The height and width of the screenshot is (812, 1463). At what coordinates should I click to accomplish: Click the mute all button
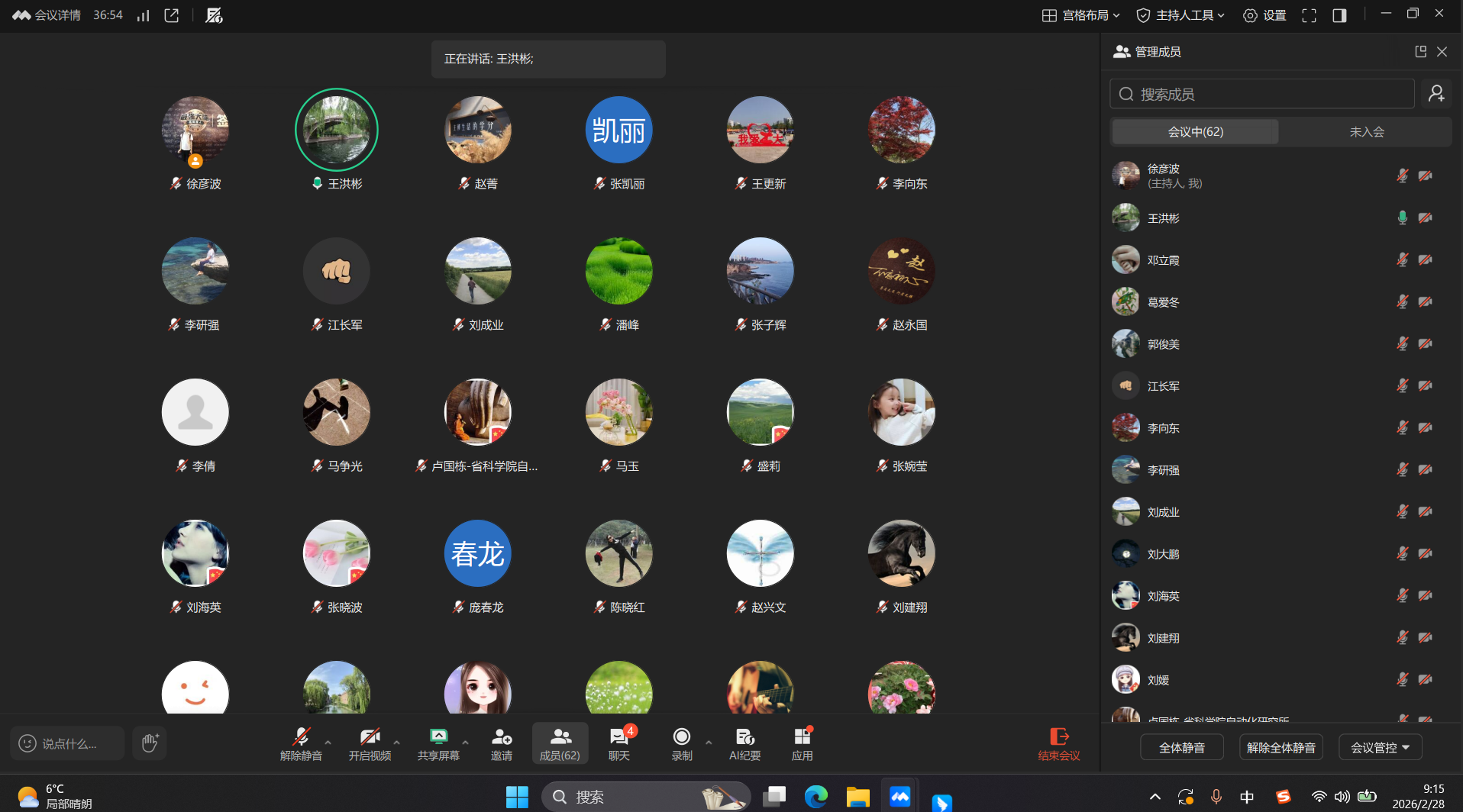coord(1181,748)
